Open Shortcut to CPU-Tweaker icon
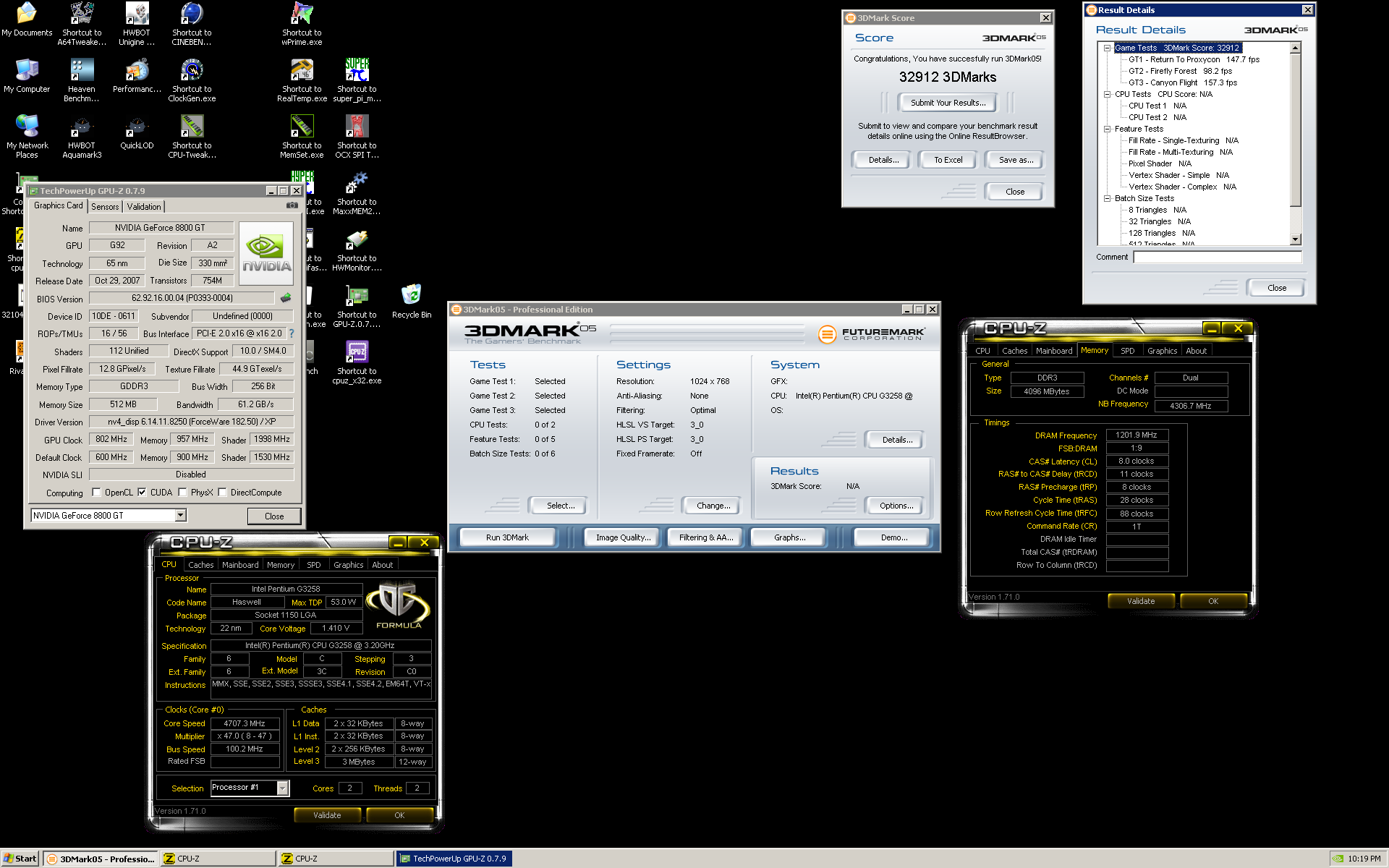The height and width of the screenshot is (868, 1389). 192,137
